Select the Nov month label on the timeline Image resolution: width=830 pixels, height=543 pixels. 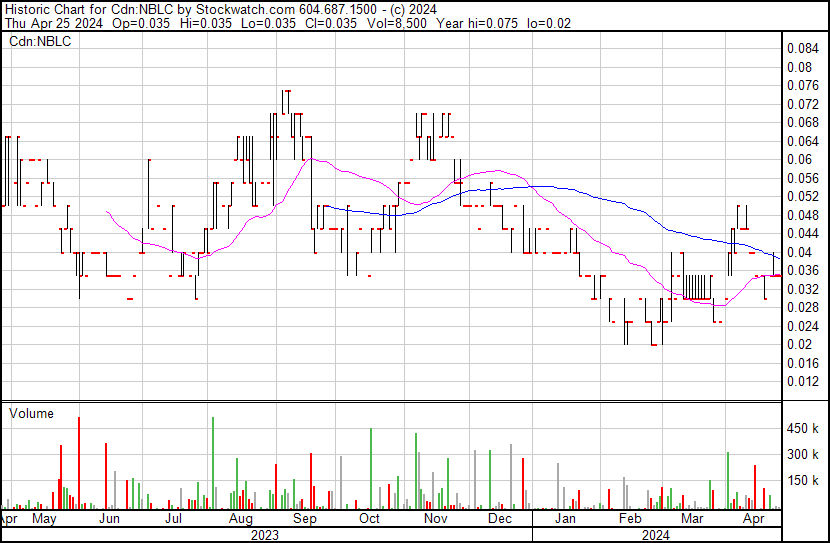pos(434,519)
